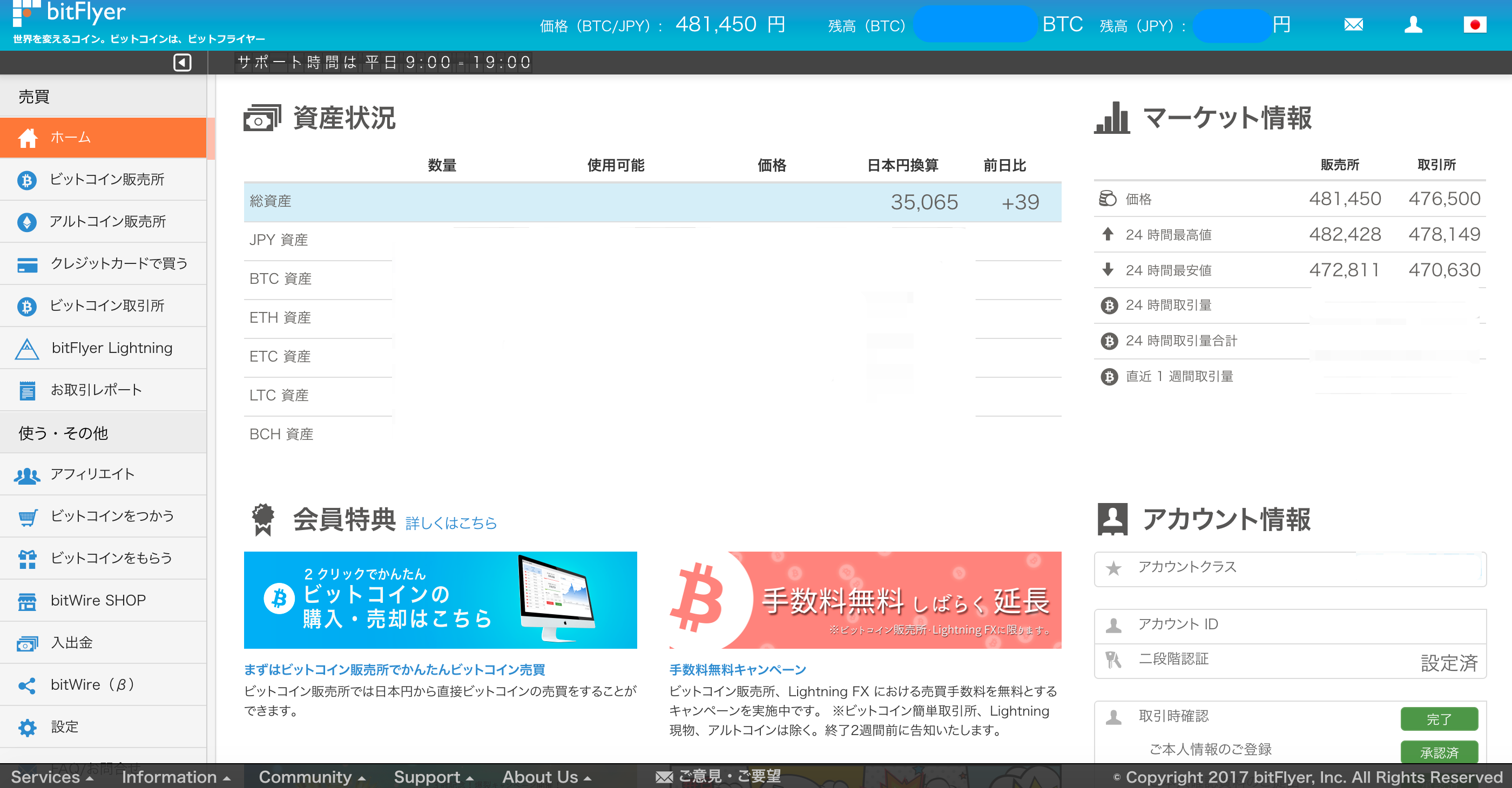
Task: Click the 24 時間取引量 bitcoin icon
Action: click(1109, 305)
